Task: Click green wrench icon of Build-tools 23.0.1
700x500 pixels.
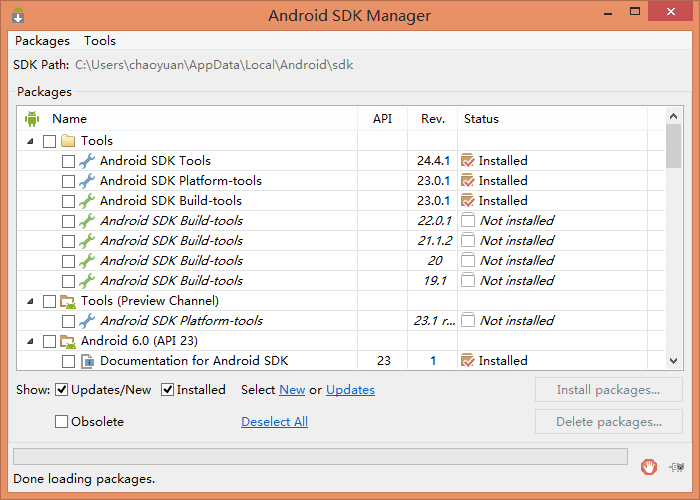Action: pos(87,201)
